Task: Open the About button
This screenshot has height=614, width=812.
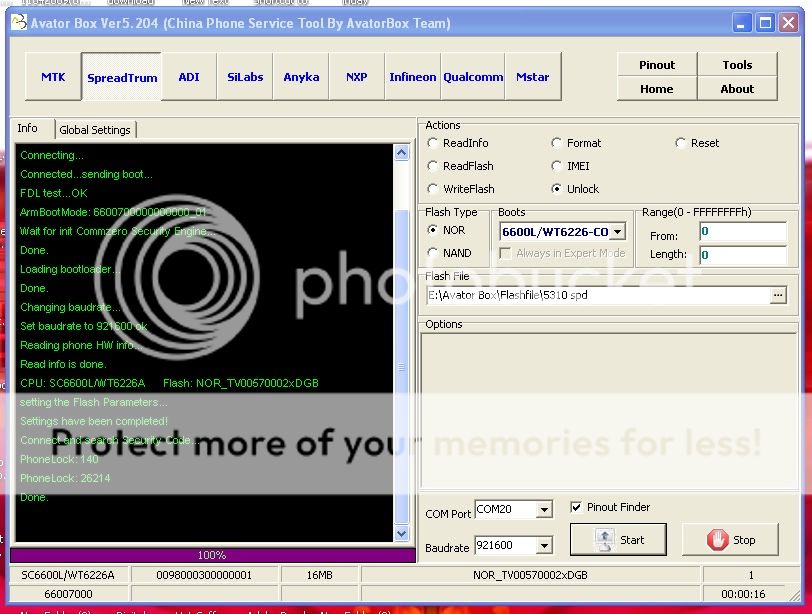Action: tap(737, 89)
